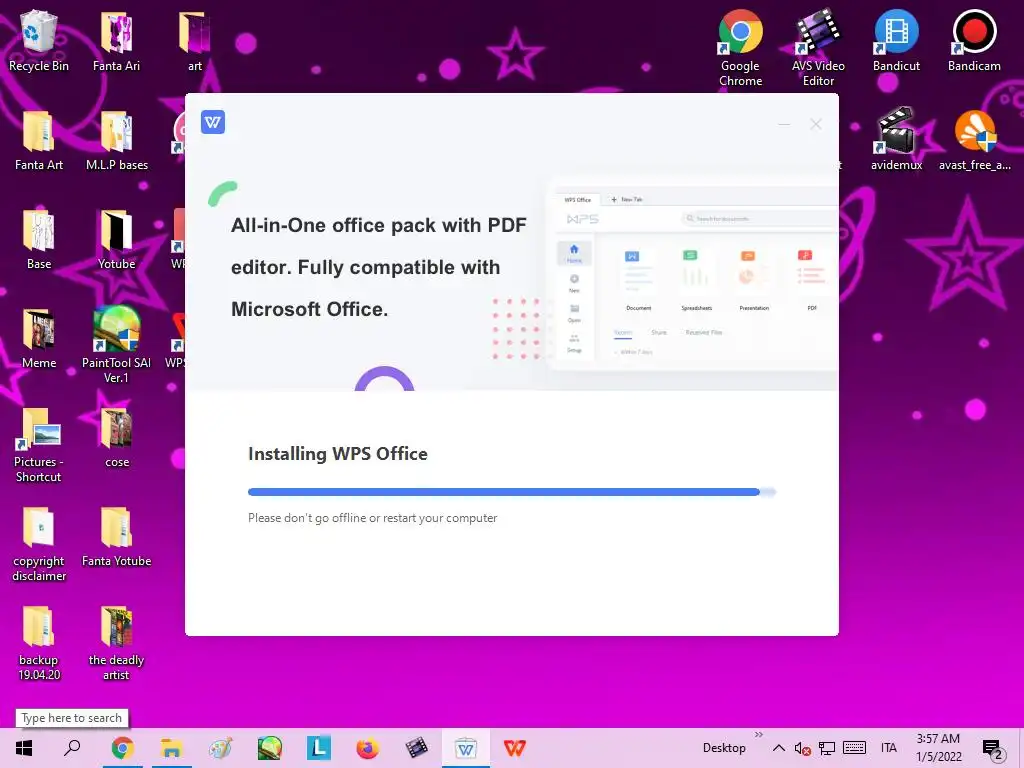Open the Bandicut desktop shortcut

[896, 40]
